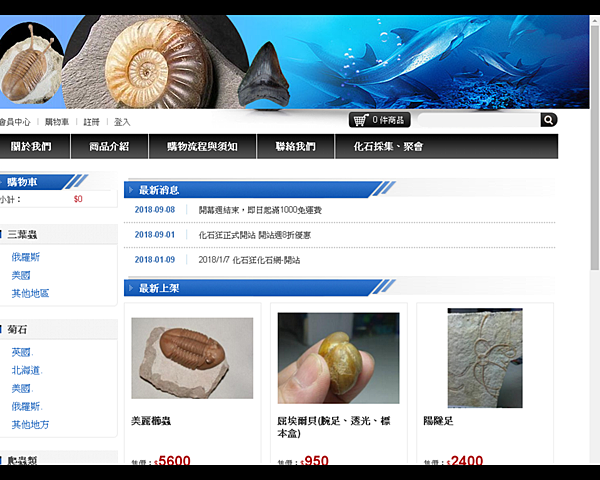600x480 pixels.
Task: Click the ammonite fossil in header banner
Action: [x=158, y=64]
